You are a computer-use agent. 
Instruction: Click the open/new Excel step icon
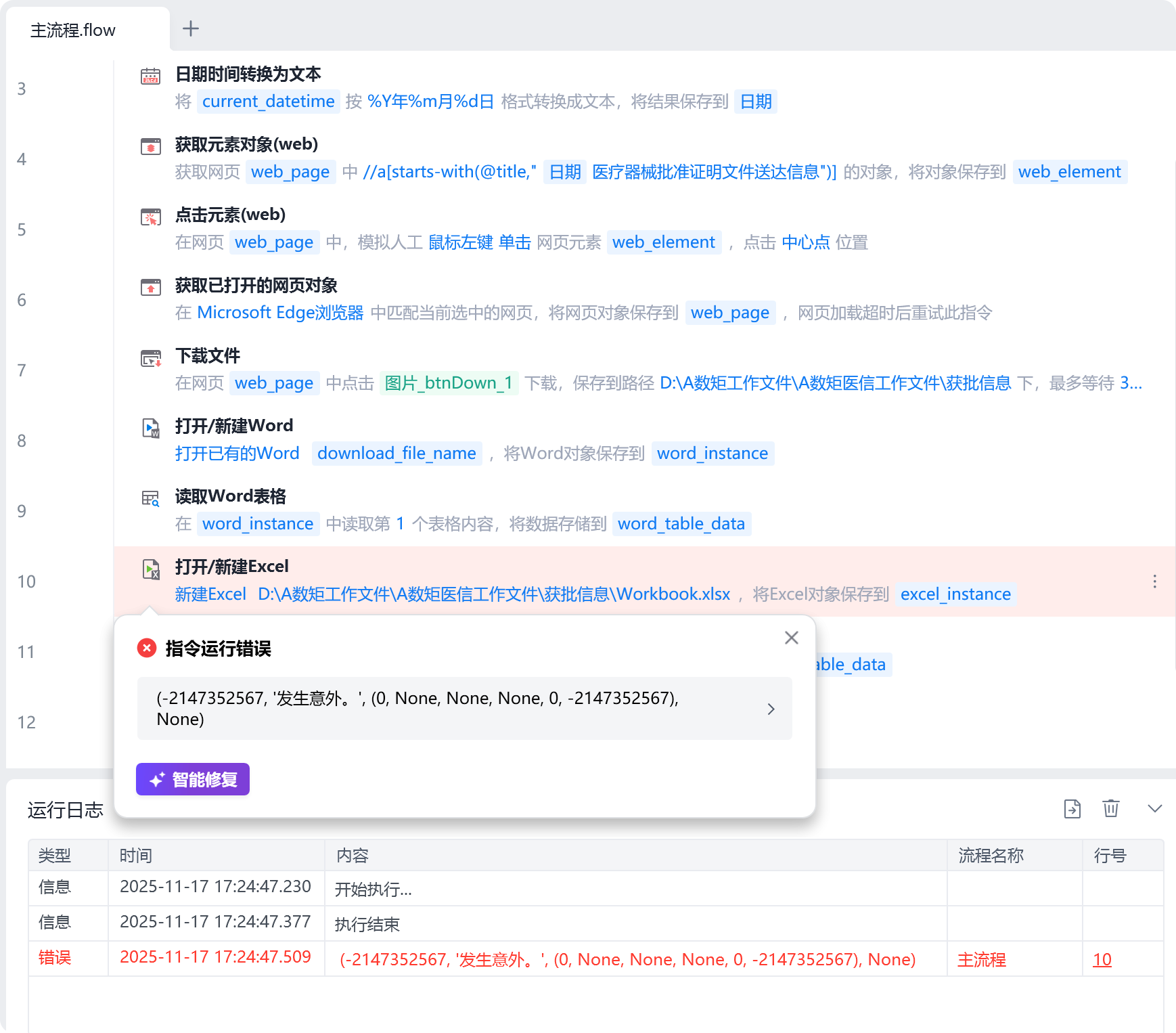[150, 569]
